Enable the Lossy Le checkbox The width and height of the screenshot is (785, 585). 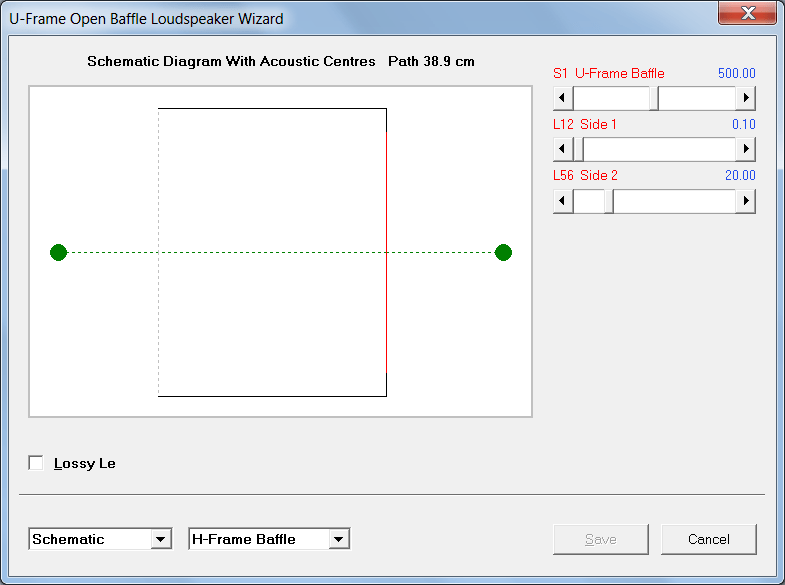(x=36, y=463)
